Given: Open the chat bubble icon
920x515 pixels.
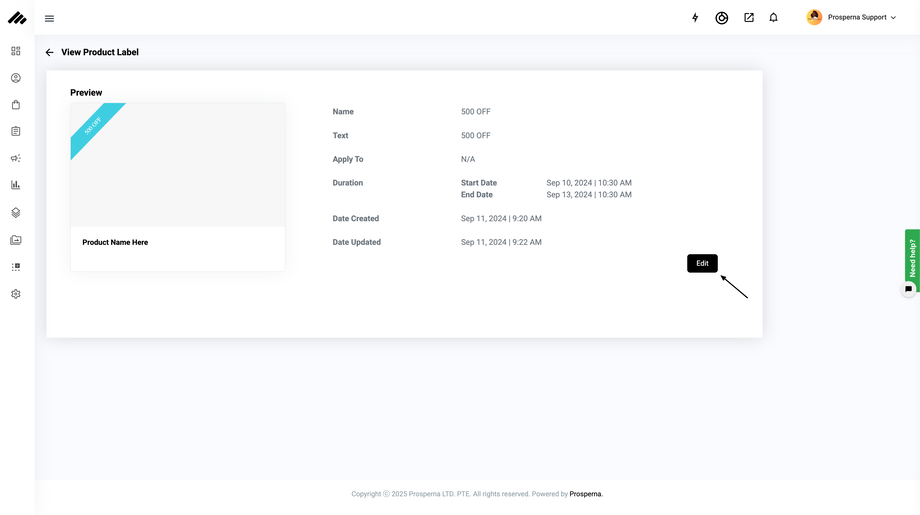Looking at the screenshot, I should 908,289.
